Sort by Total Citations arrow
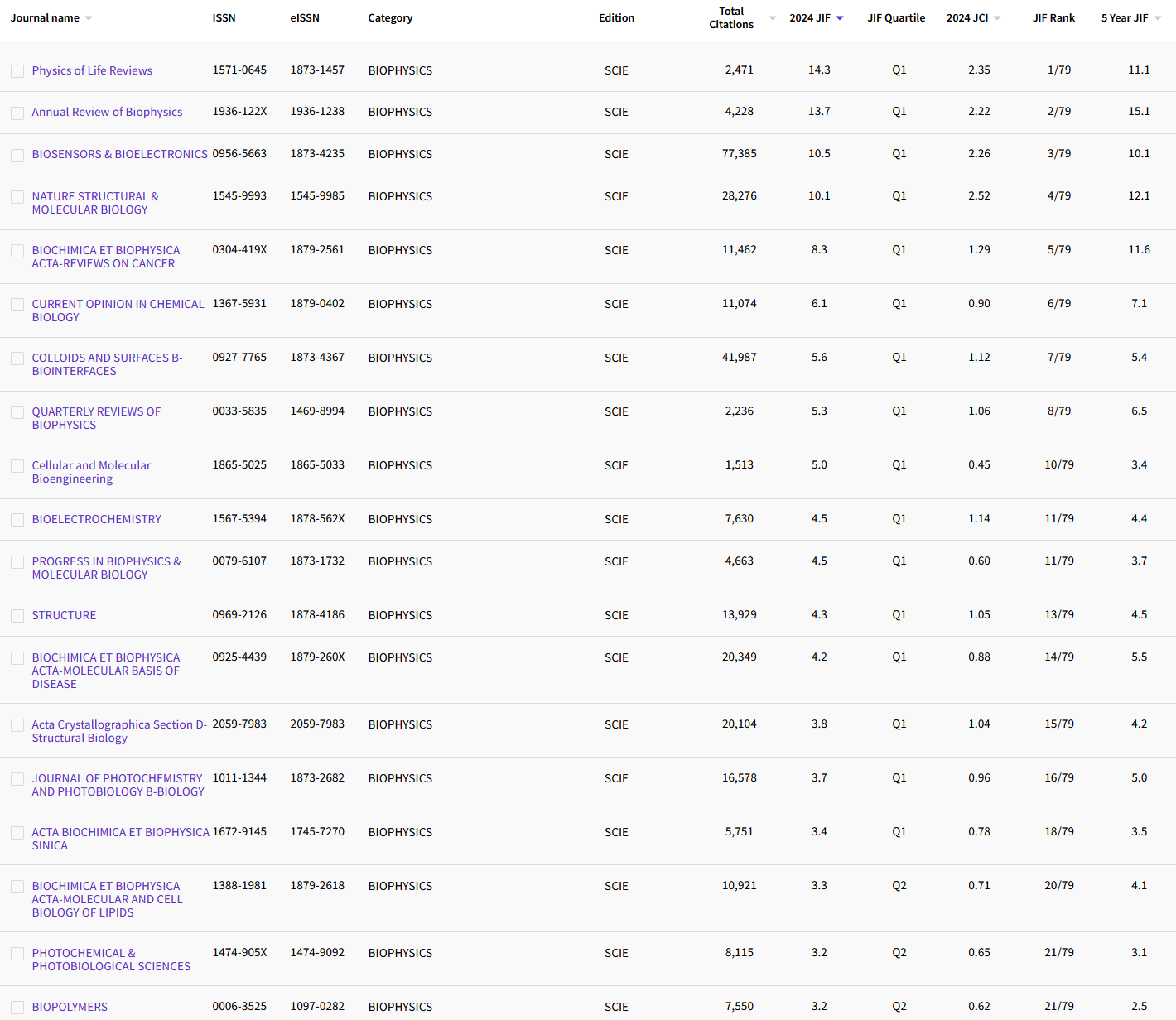The image size is (1176, 1020). point(773,18)
